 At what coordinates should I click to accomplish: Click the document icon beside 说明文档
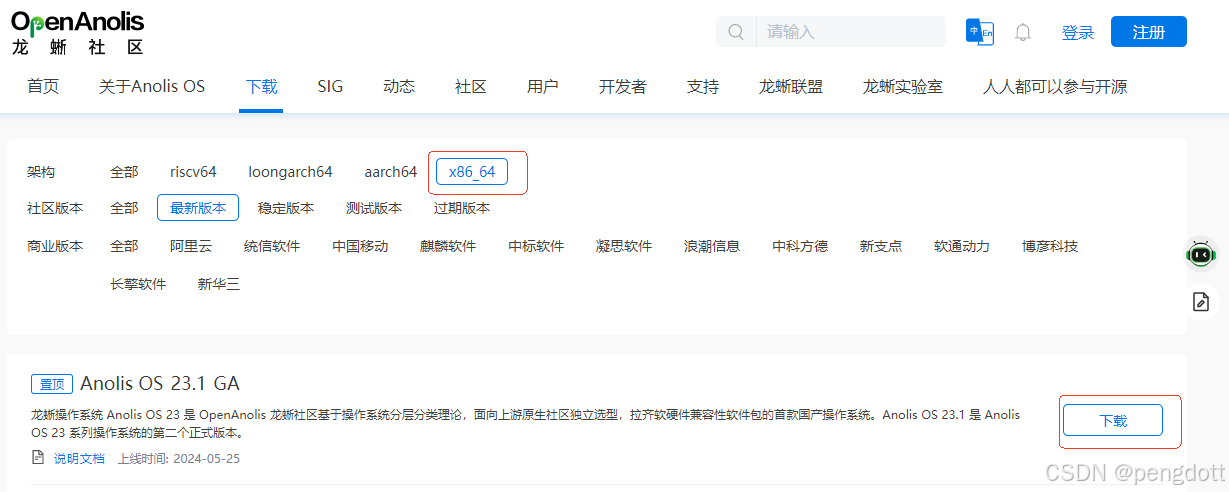click(38, 458)
